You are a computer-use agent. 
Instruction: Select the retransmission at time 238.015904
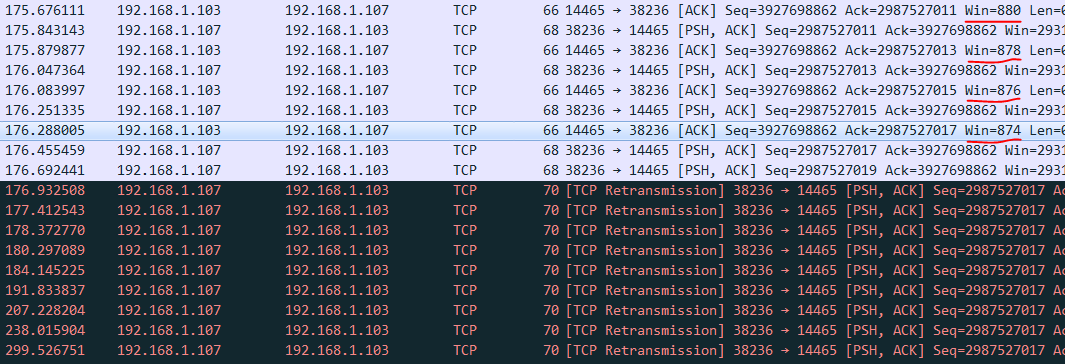click(x=532, y=331)
